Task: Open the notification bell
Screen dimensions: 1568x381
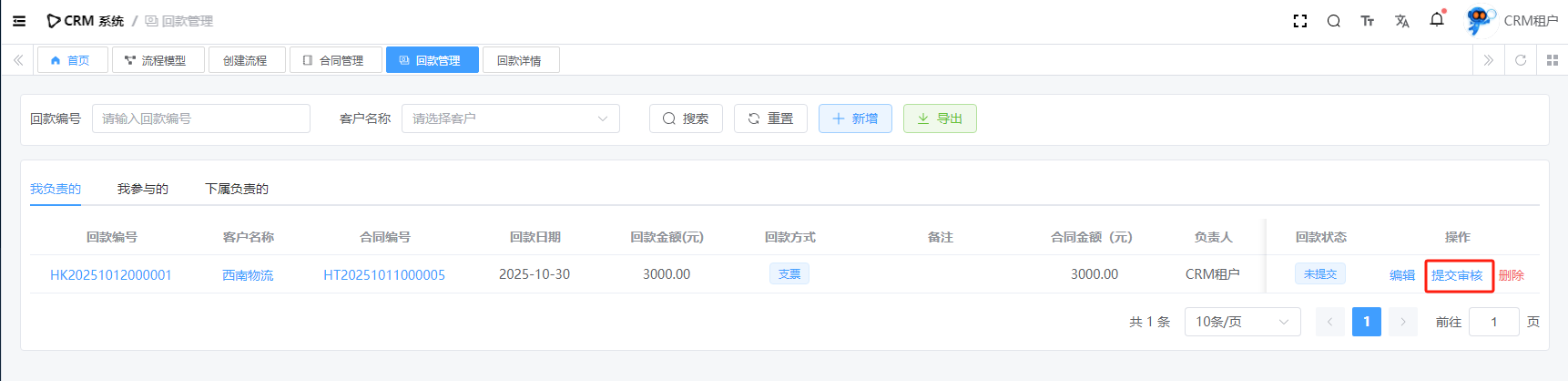Action: point(1437,20)
